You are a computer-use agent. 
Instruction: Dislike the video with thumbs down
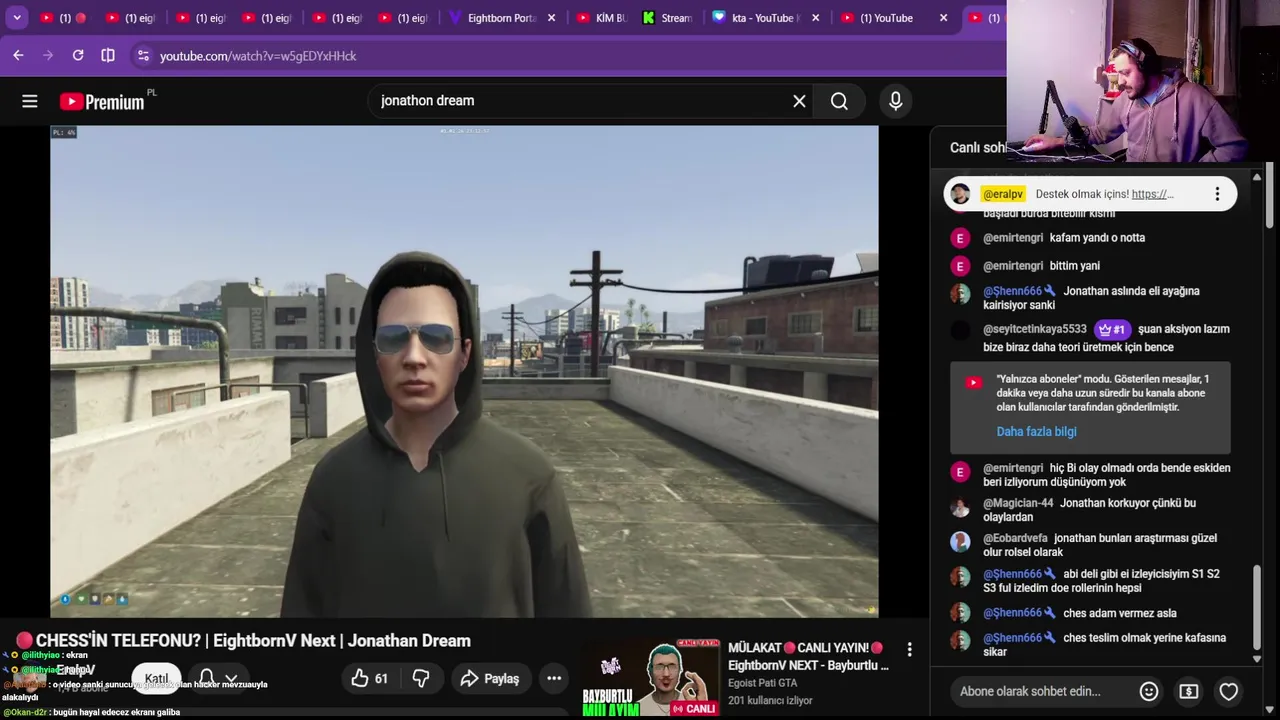pos(421,678)
